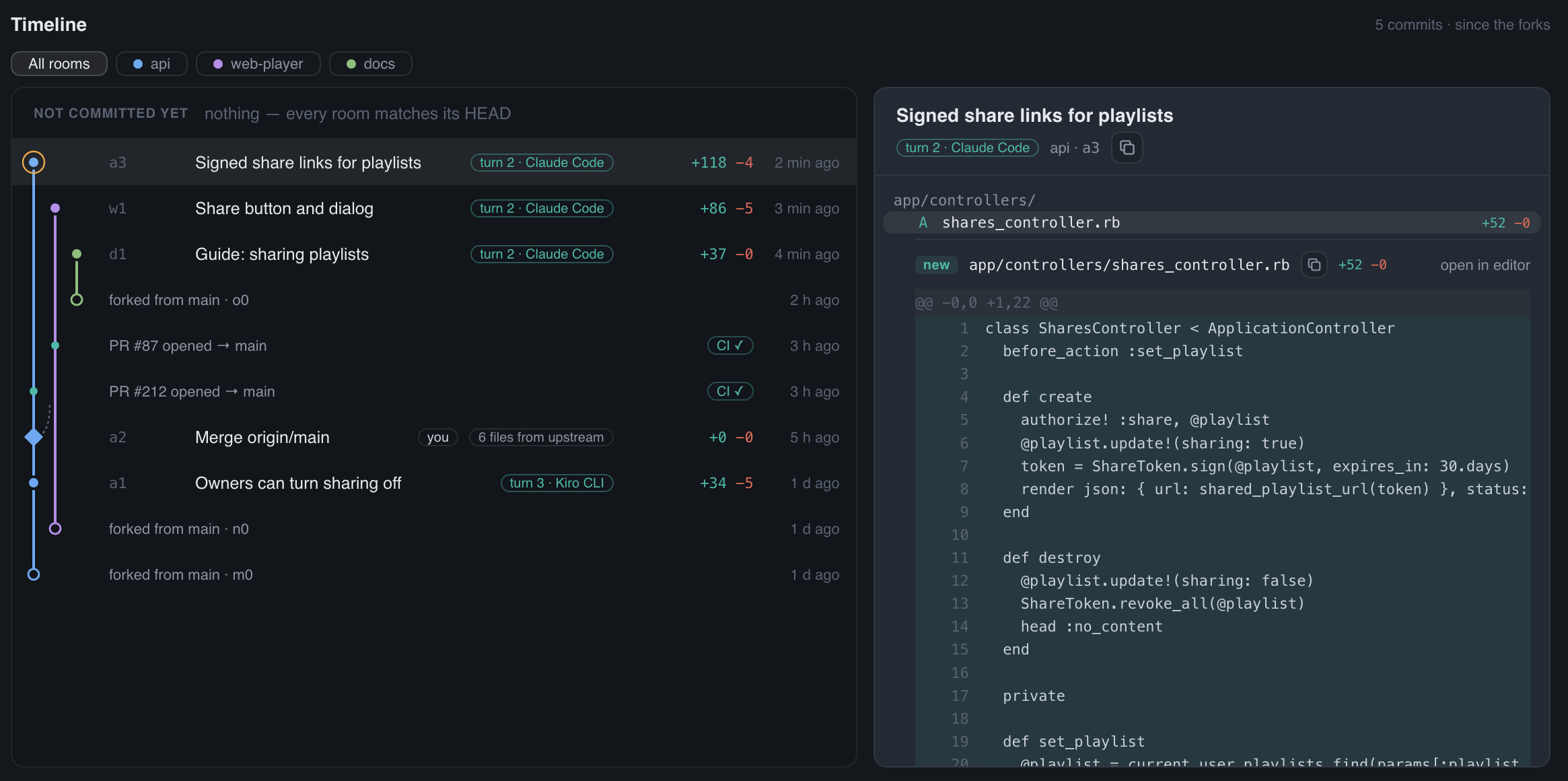Select the PR #212 opened row
This screenshot has width=1568, height=781.
point(434,391)
